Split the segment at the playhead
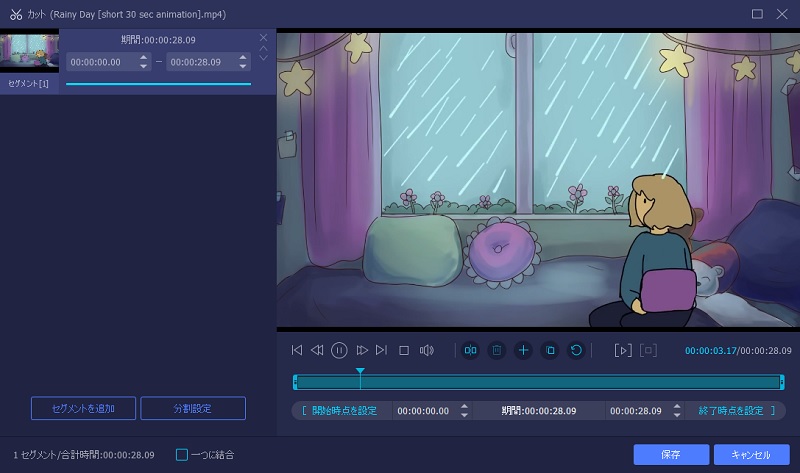Screen dimensions: 800x473 [x=470, y=350]
